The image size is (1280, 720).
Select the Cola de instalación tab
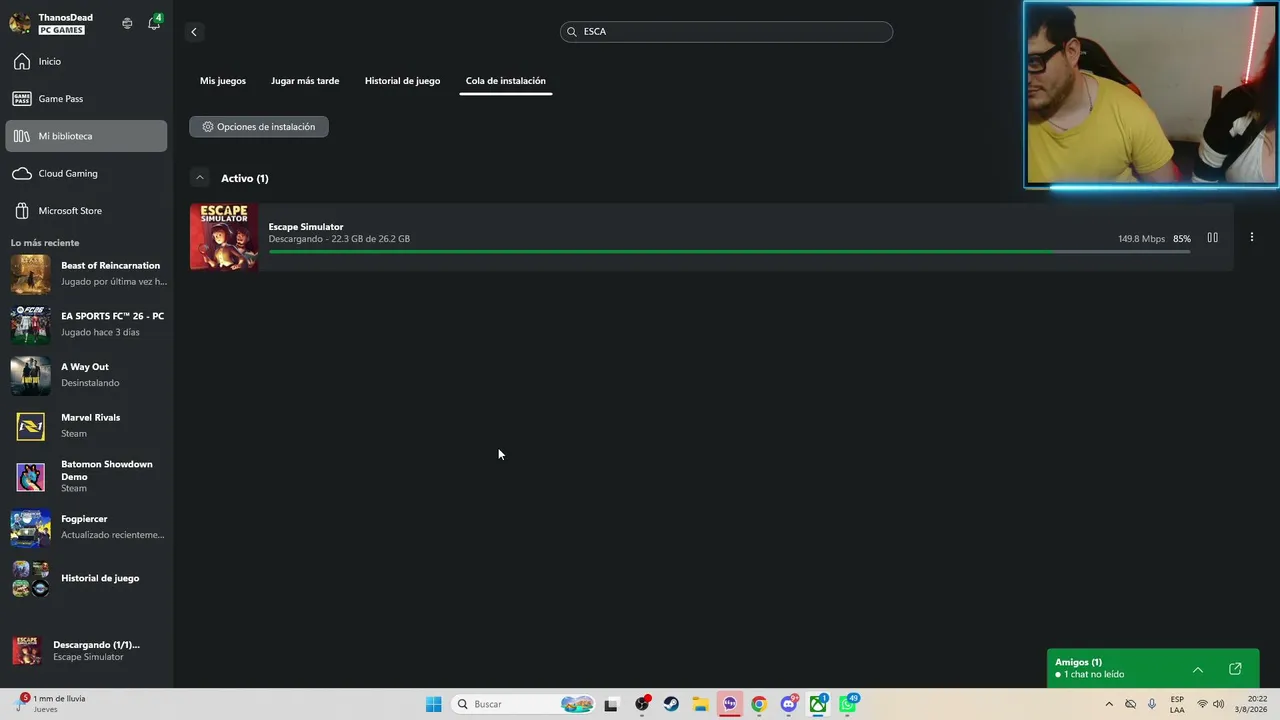pyautogui.click(x=506, y=81)
